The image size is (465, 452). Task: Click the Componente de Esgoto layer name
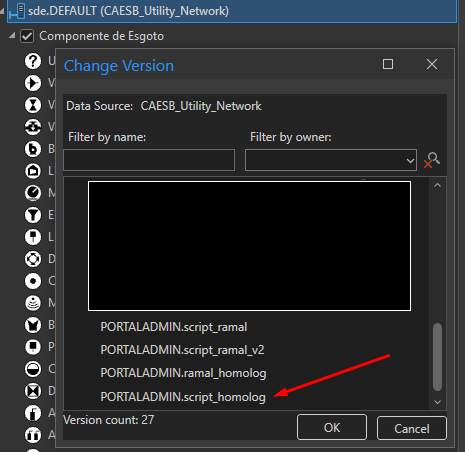[x=102, y=36]
